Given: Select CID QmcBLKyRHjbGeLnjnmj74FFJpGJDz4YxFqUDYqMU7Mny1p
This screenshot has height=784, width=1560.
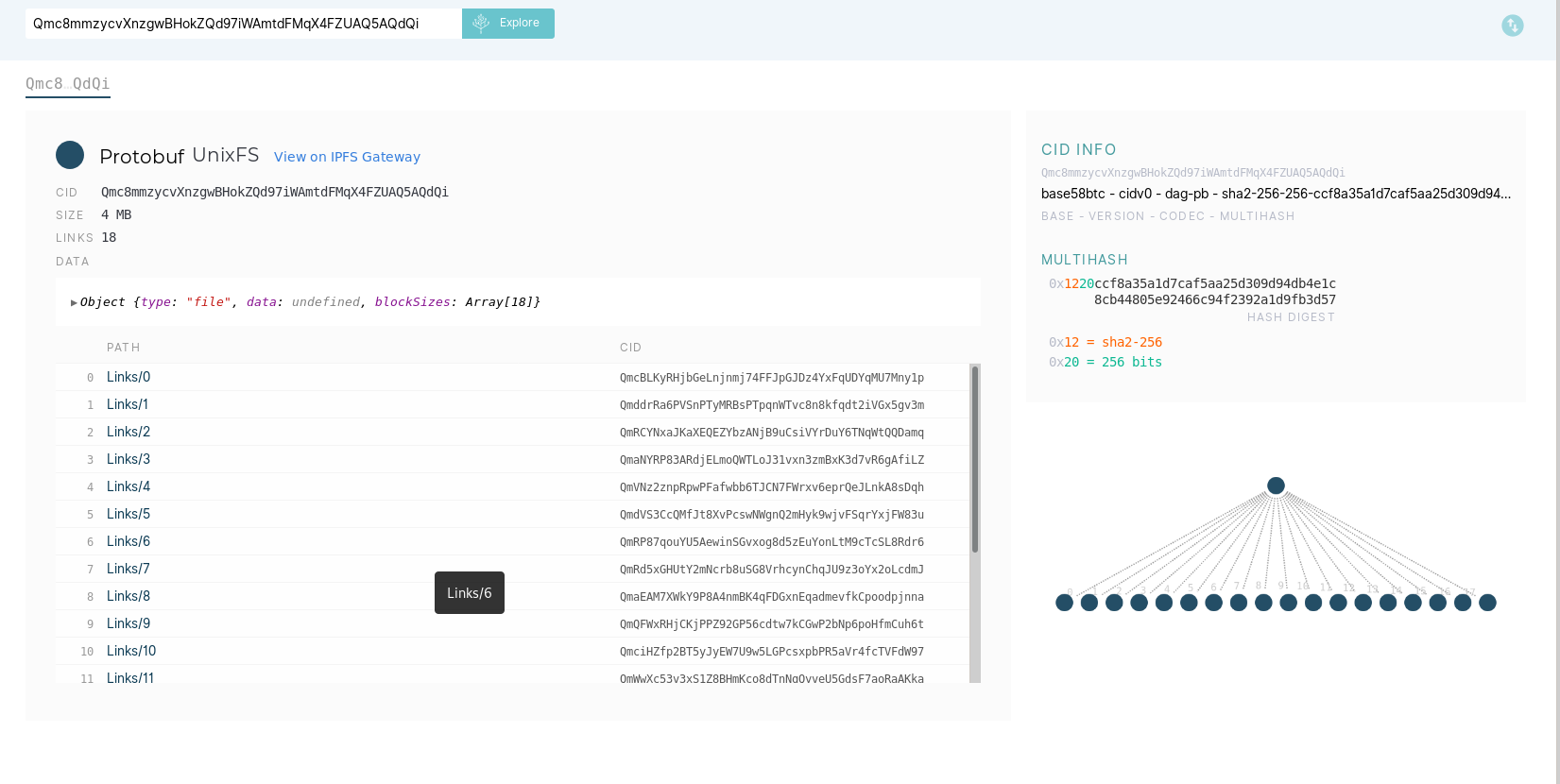Looking at the screenshot, I should pos(772,378).
